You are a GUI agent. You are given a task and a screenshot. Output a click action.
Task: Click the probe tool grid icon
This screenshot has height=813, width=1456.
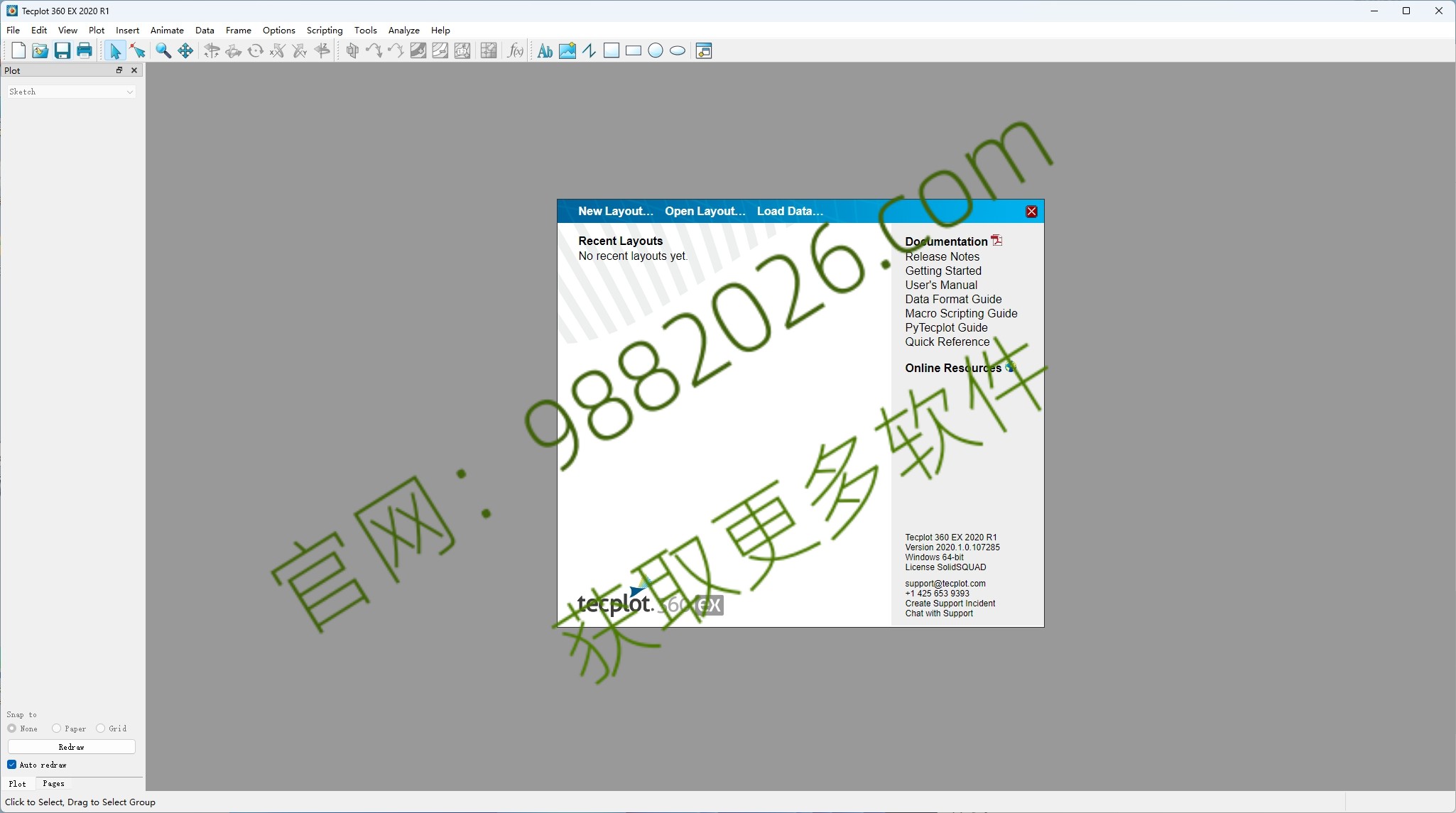pos(489,50)
